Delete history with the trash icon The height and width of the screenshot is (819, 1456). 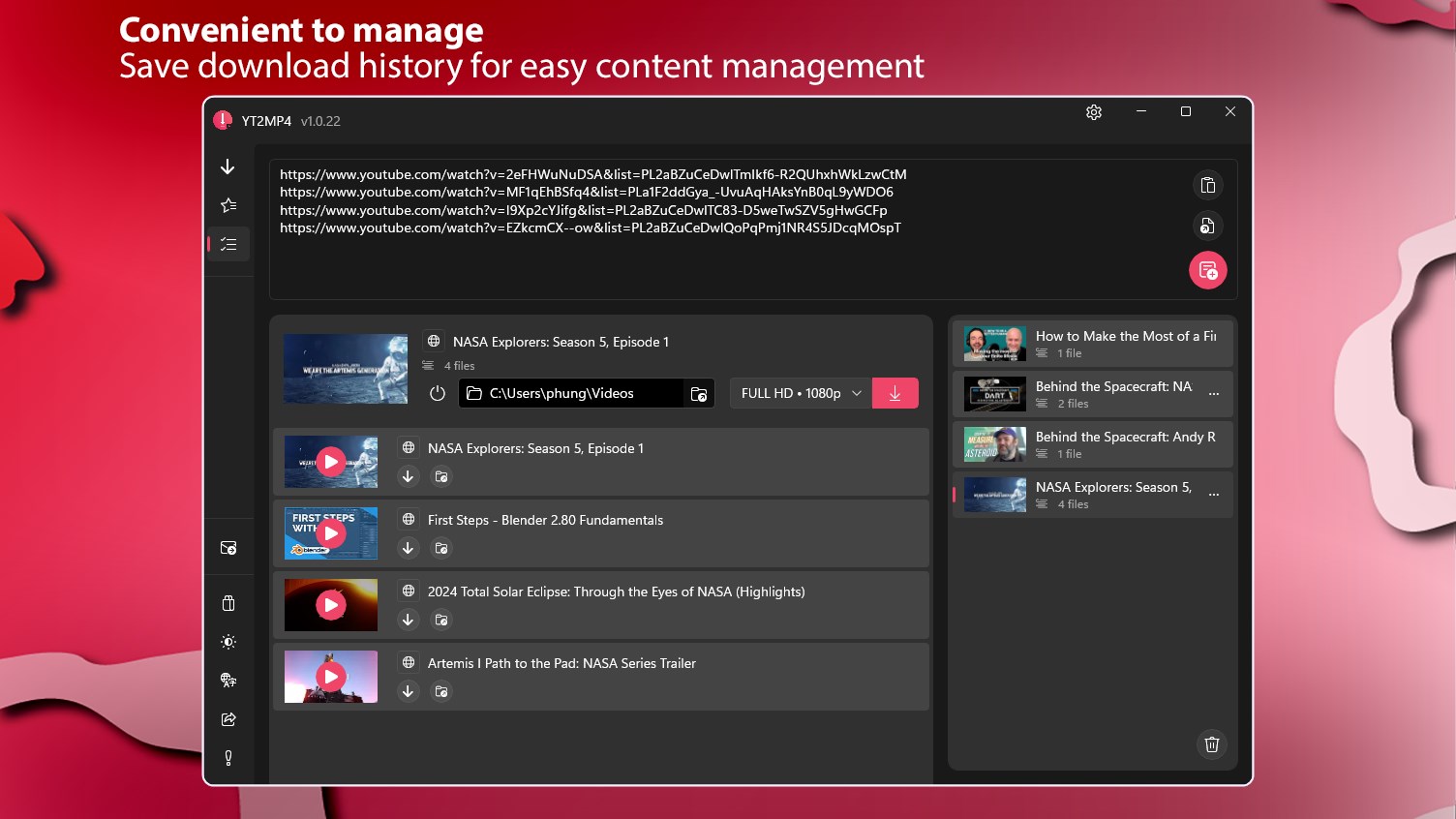click(x=1212, y=744)
